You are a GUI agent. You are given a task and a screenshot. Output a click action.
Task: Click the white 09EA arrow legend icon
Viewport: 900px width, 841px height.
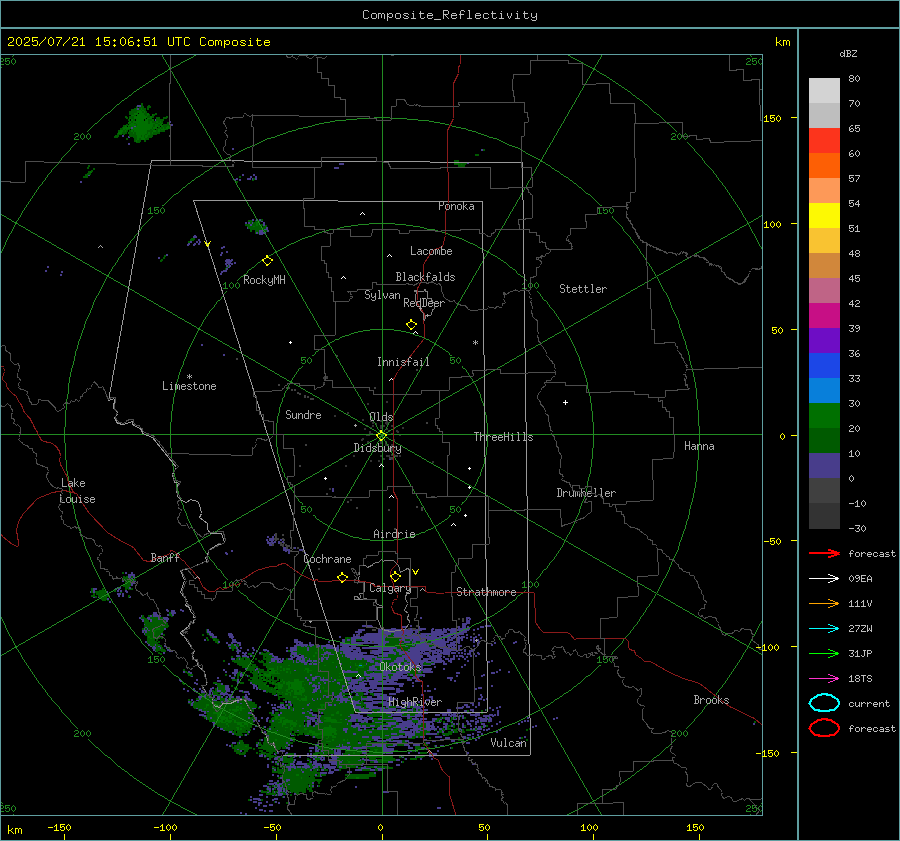coord(824,579)
